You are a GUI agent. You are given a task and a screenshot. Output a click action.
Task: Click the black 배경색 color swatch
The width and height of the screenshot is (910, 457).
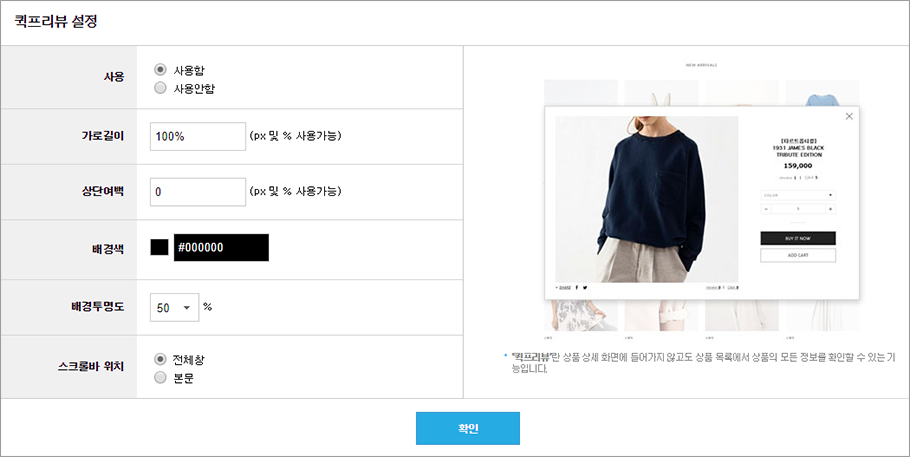(x=160, y=247)
